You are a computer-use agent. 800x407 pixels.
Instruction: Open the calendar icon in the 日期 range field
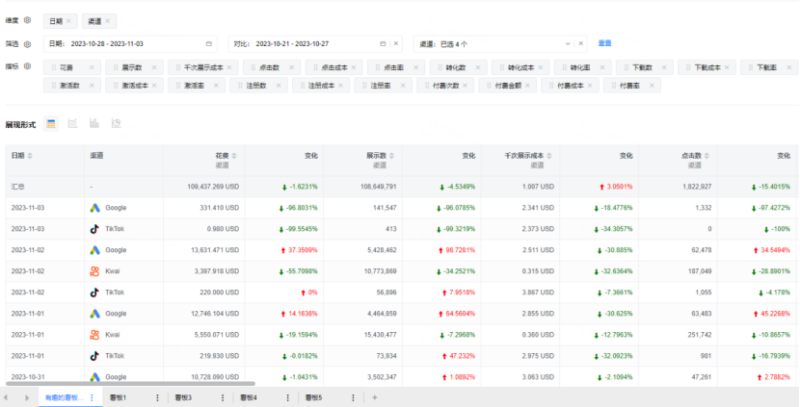[x=209, y=44]
